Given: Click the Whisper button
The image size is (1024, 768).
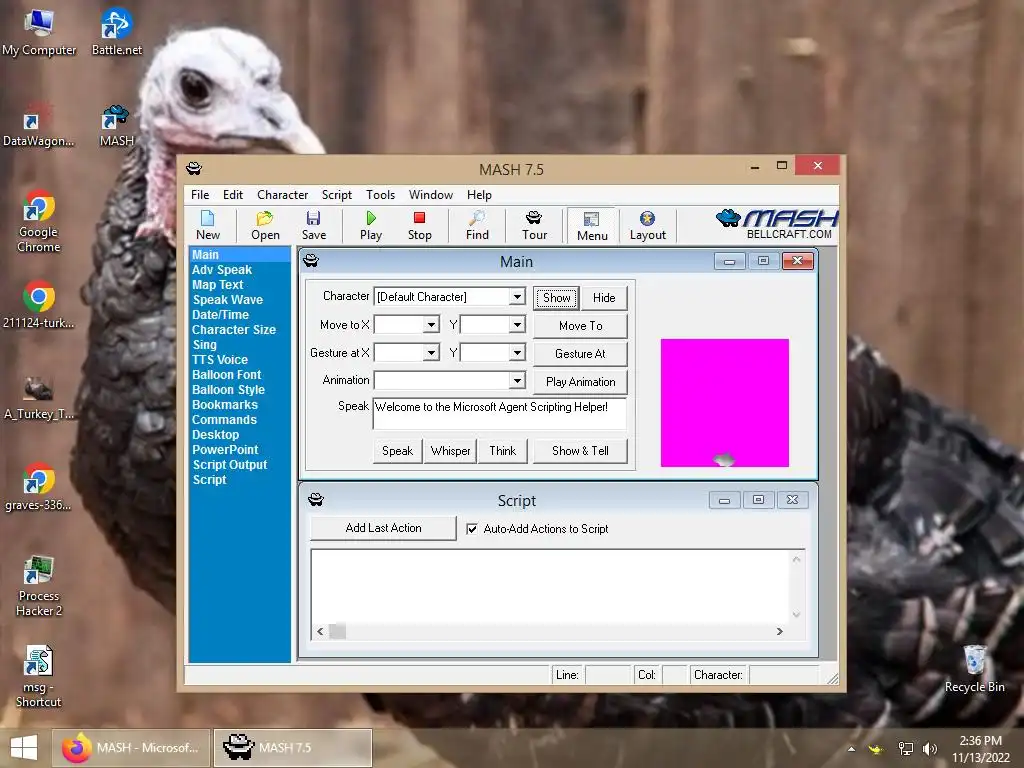Looking at the screenshot, I should tap(450, 451).
